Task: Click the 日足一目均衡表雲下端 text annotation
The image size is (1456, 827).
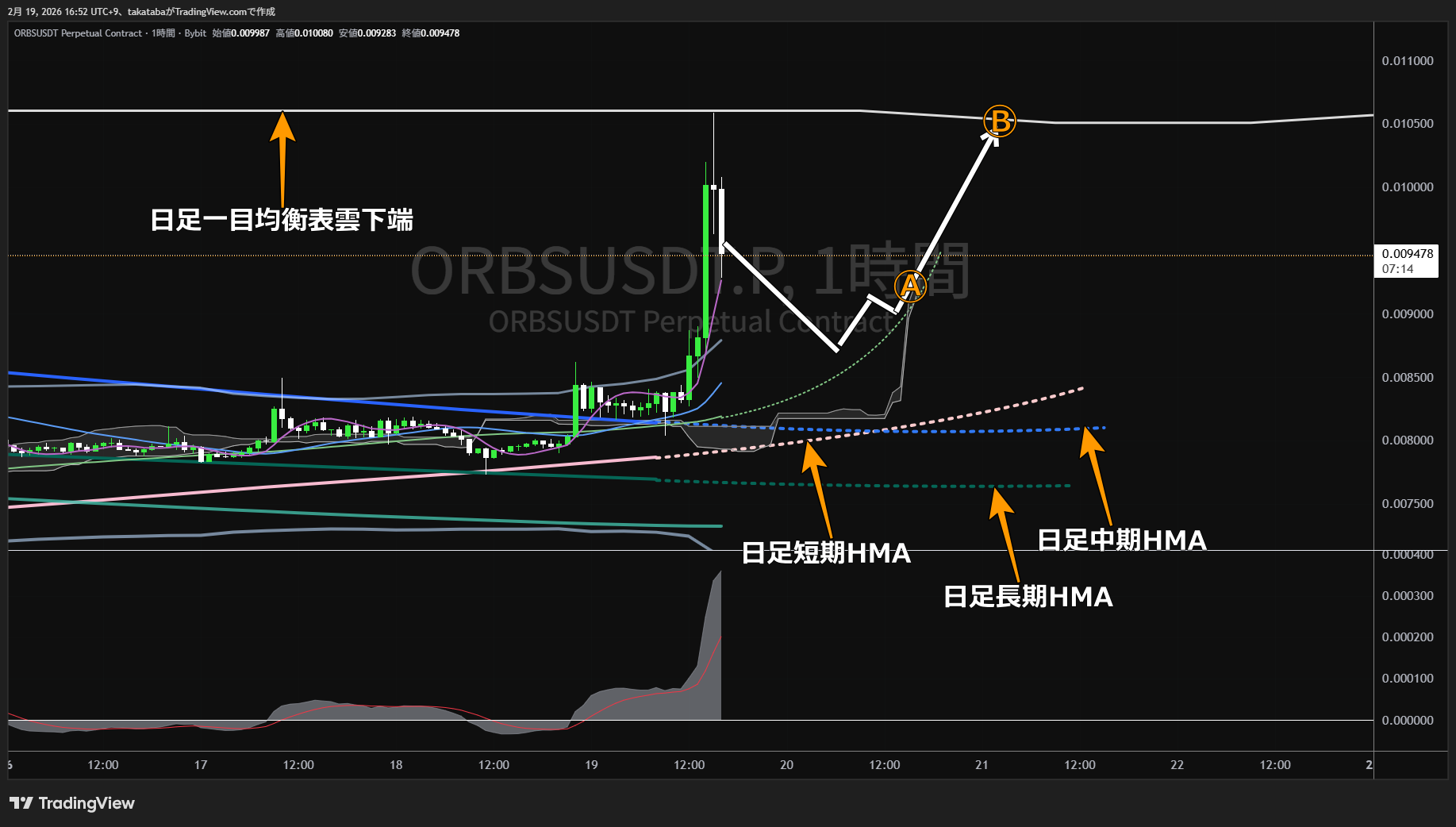Action: [x=282, y=220]
